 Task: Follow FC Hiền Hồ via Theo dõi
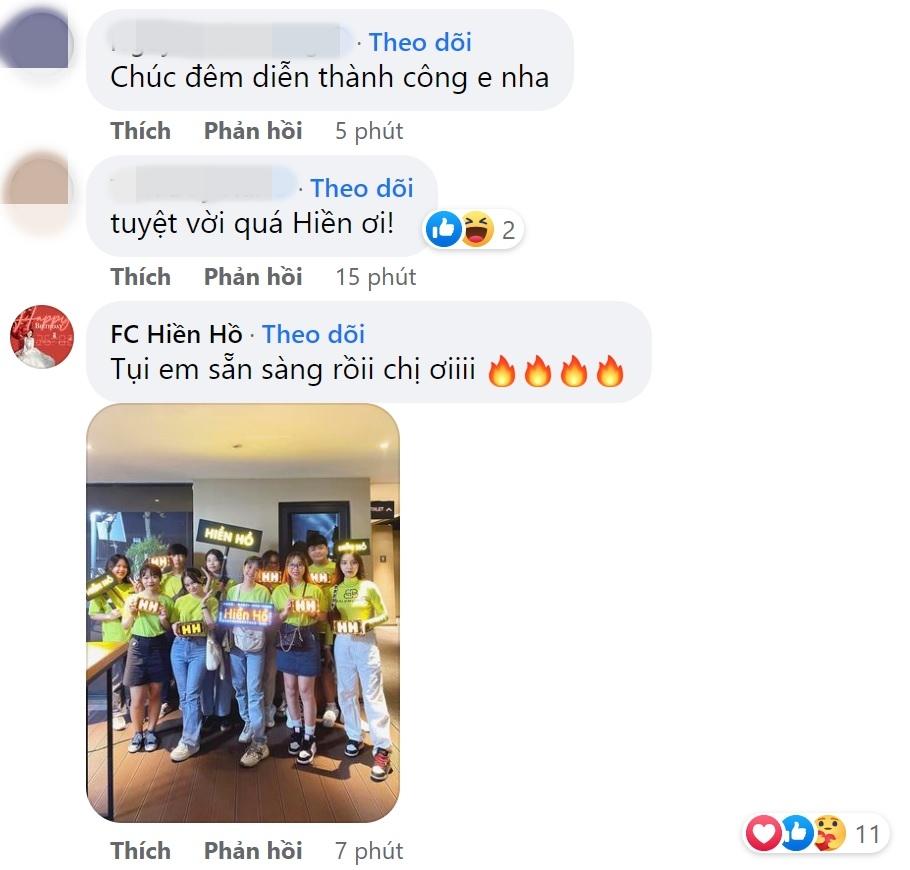(x=313, y=334)
